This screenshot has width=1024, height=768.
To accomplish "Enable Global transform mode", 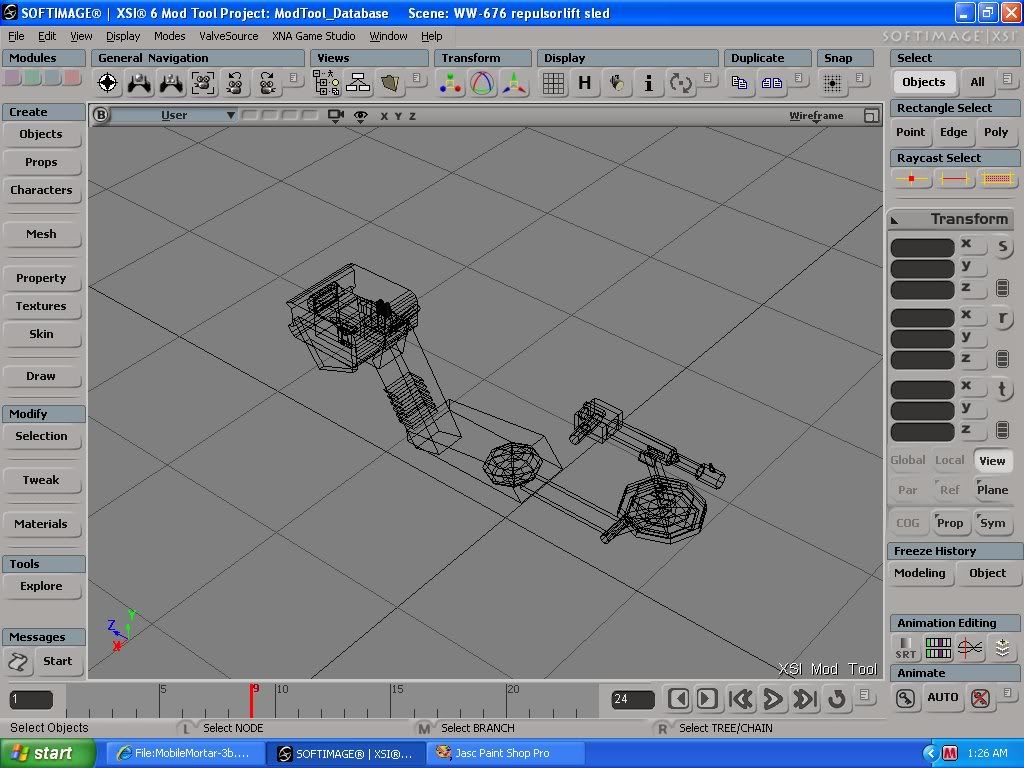I will tap(908, 460).
